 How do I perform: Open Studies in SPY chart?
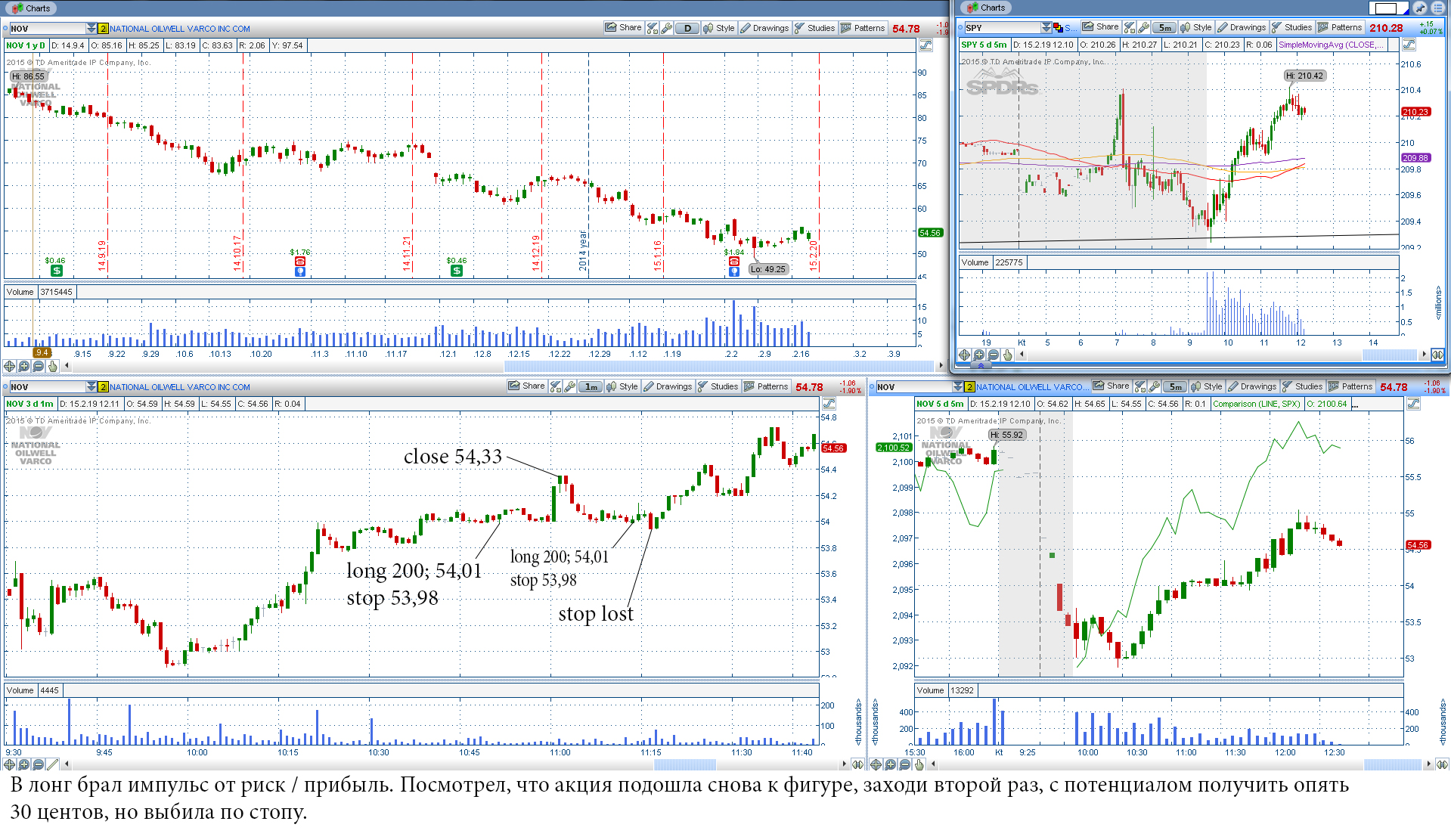[1291, 27]
